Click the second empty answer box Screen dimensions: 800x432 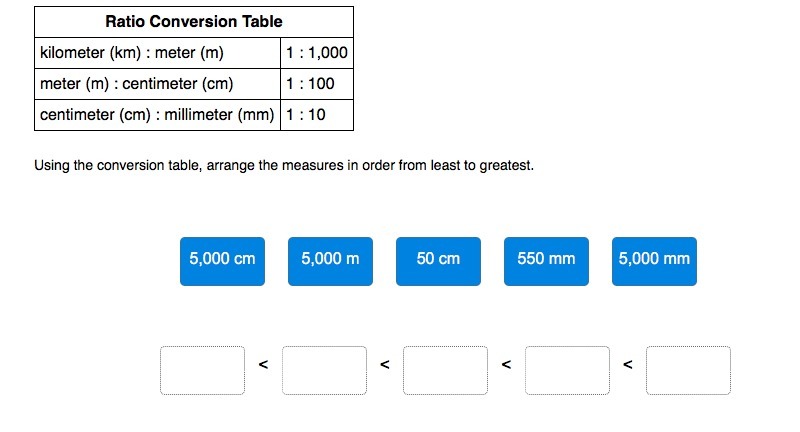pyautogui.click(x=324, y=370)
